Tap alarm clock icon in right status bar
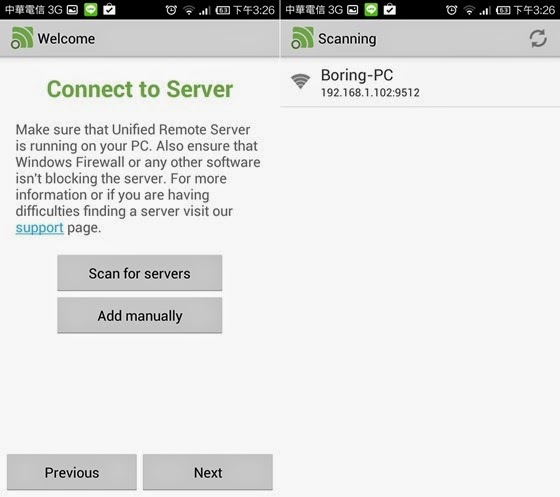560x497 pixels. 452,10
